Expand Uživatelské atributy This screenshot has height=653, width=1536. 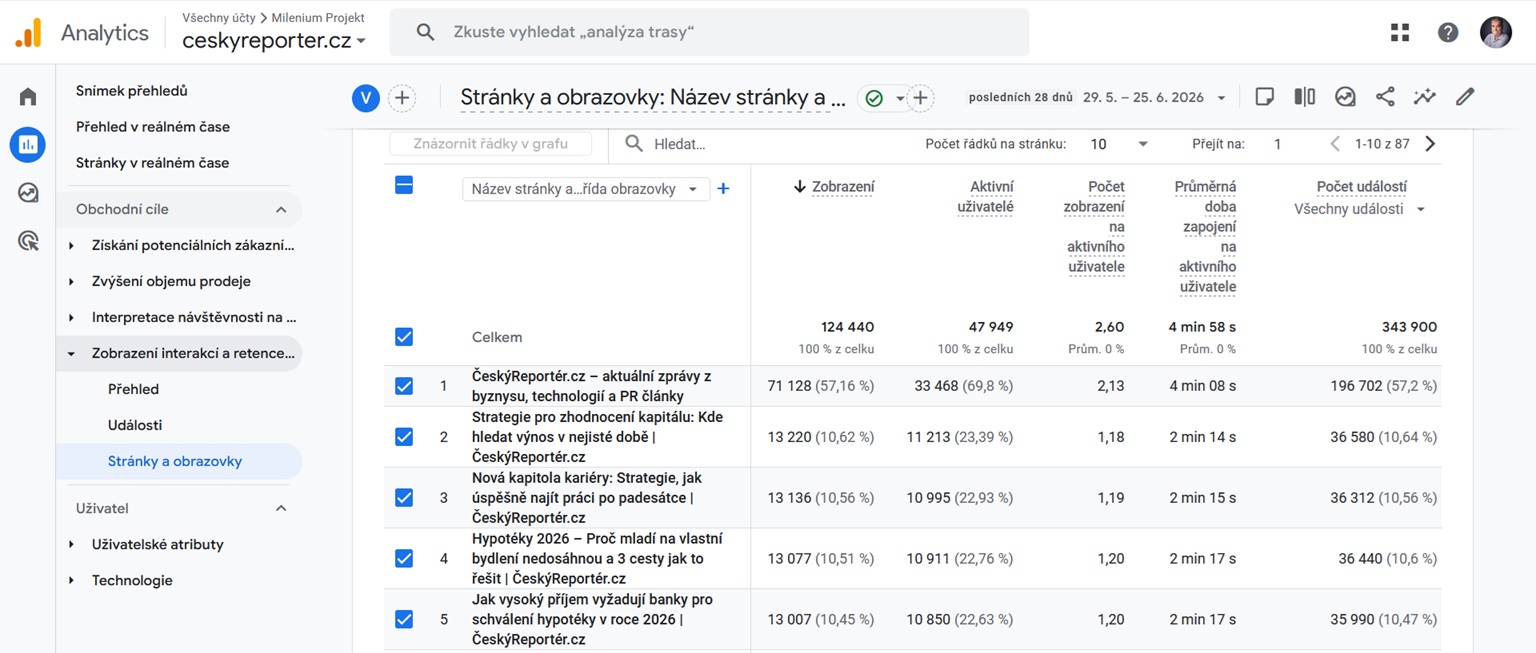point(71,544)
